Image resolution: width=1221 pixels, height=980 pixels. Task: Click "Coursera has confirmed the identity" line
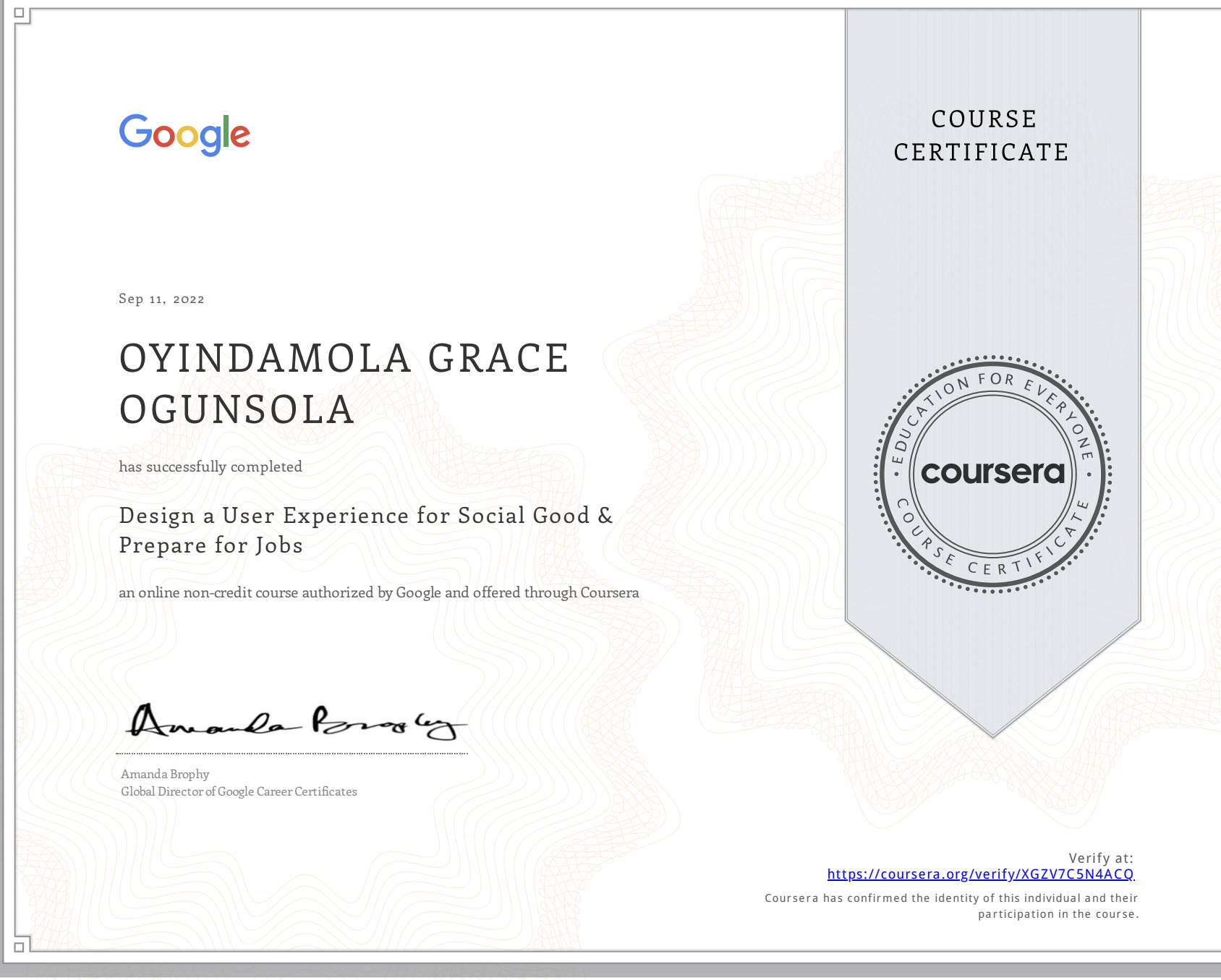click(951, 898)
